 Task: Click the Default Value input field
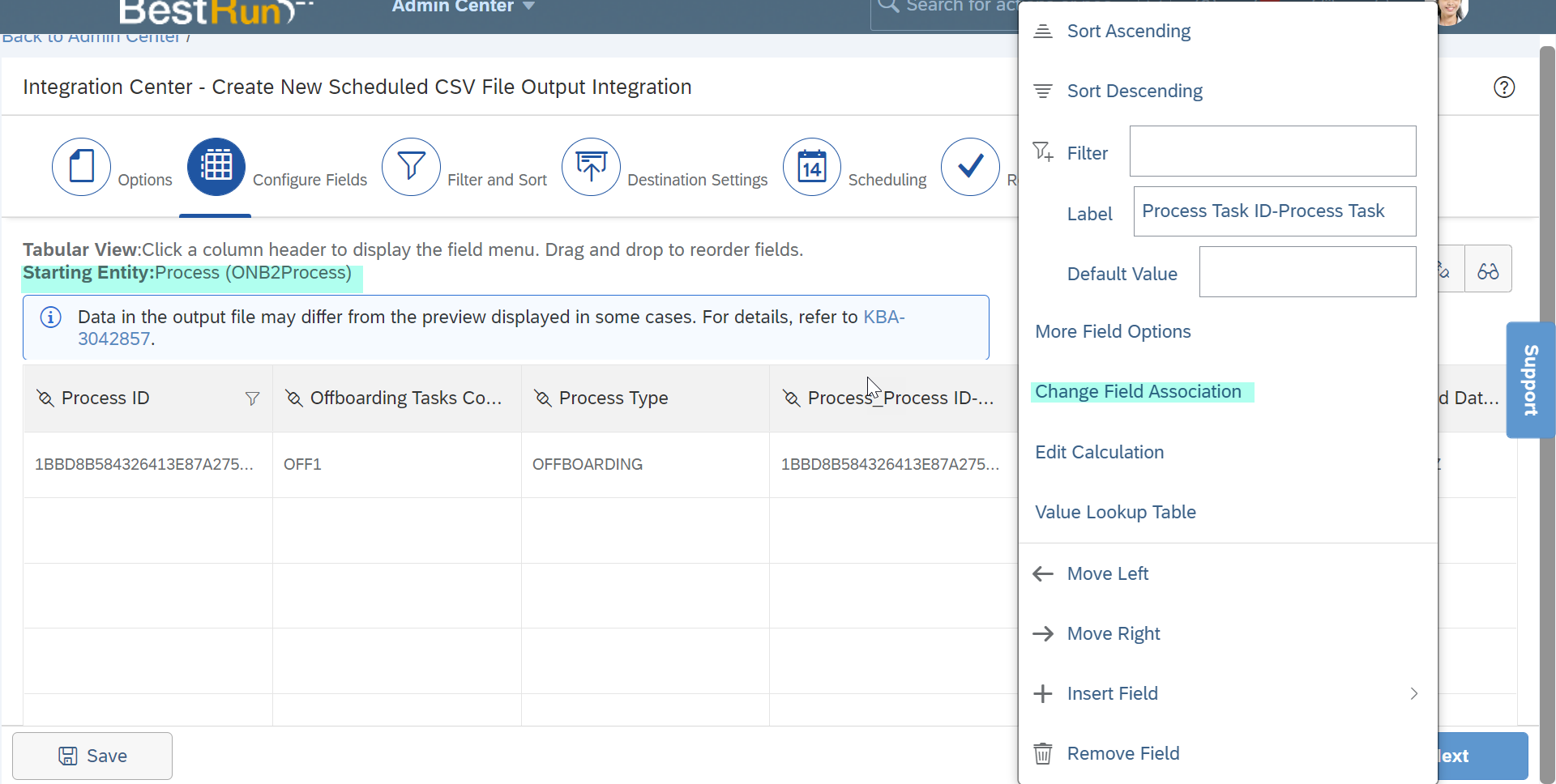1307,272
